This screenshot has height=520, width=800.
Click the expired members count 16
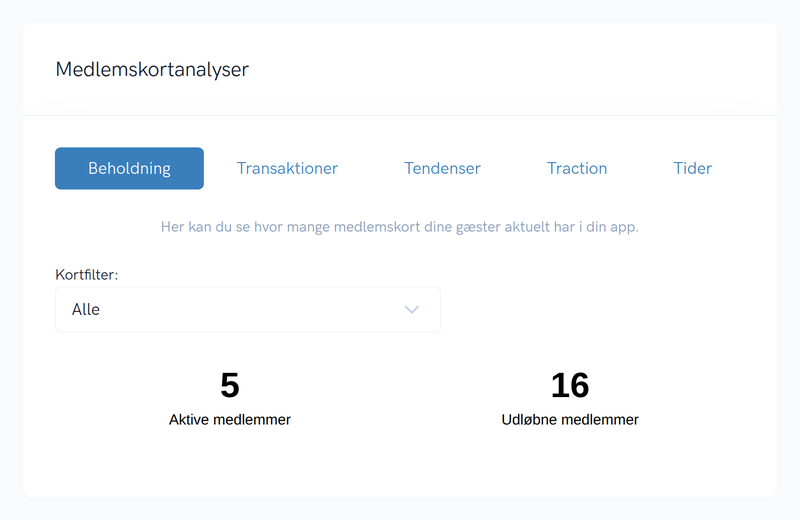point(570,385)
